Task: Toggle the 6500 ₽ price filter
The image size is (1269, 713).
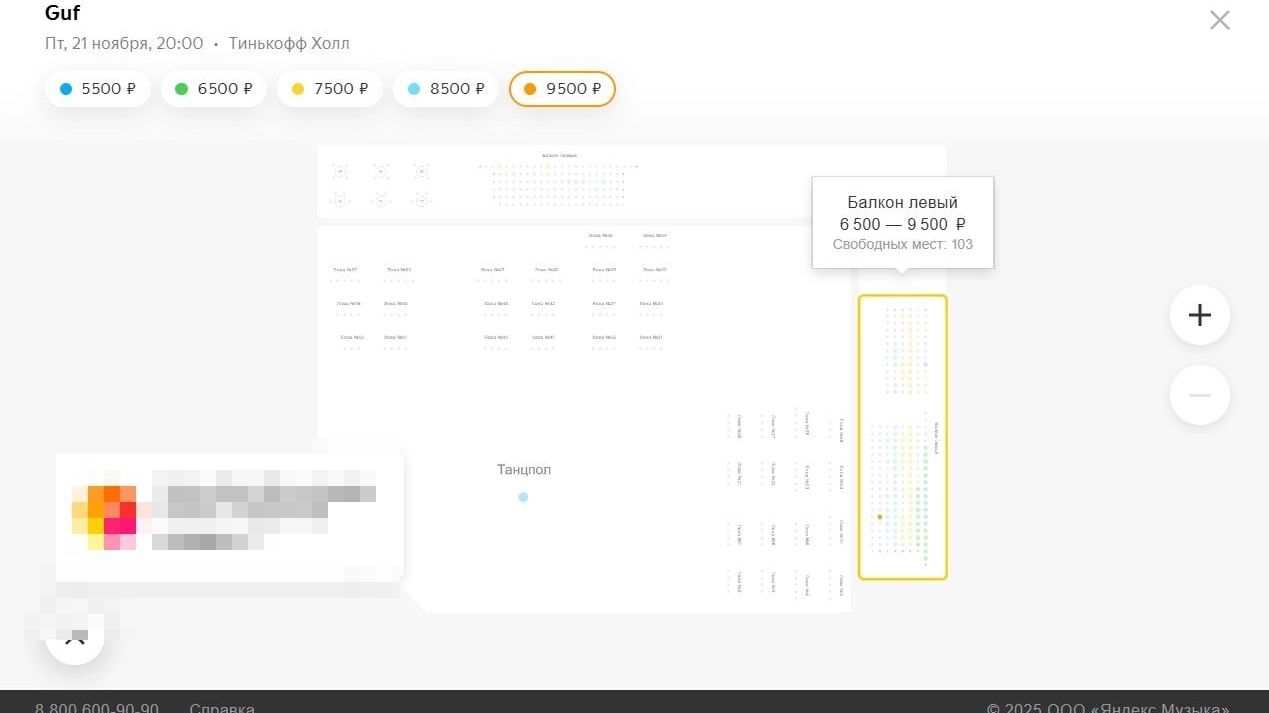Action: pyautogui.click(x=213, y=89)
